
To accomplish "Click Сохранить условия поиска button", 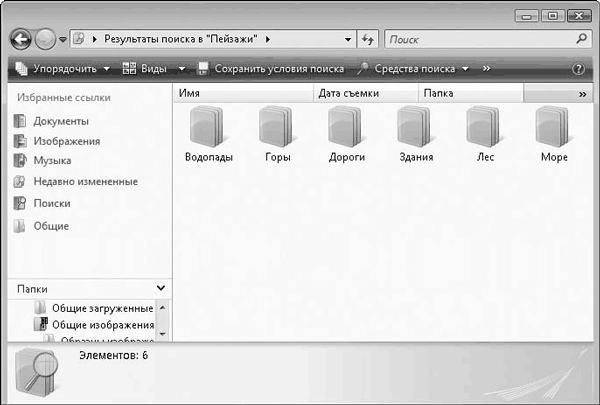I will pos(270,69).
